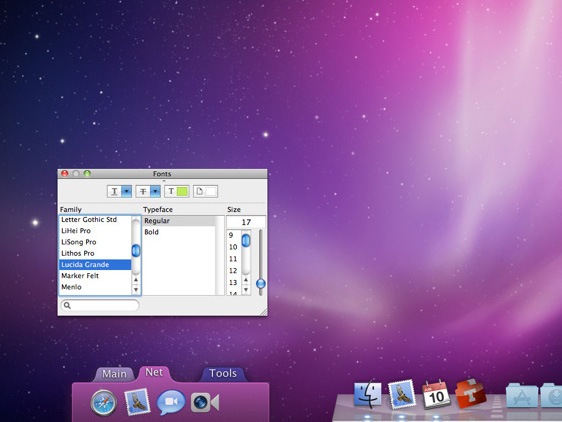Open Safari from the Net tab
The width and height of the screenshot is (562, 422).
coord(104,403)
